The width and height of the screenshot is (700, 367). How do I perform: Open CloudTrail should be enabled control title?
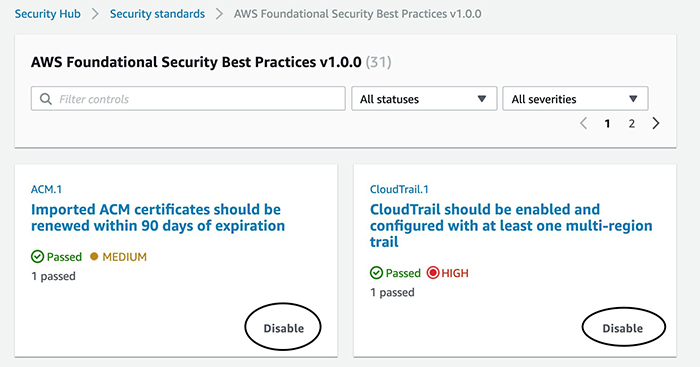[511, 225]
